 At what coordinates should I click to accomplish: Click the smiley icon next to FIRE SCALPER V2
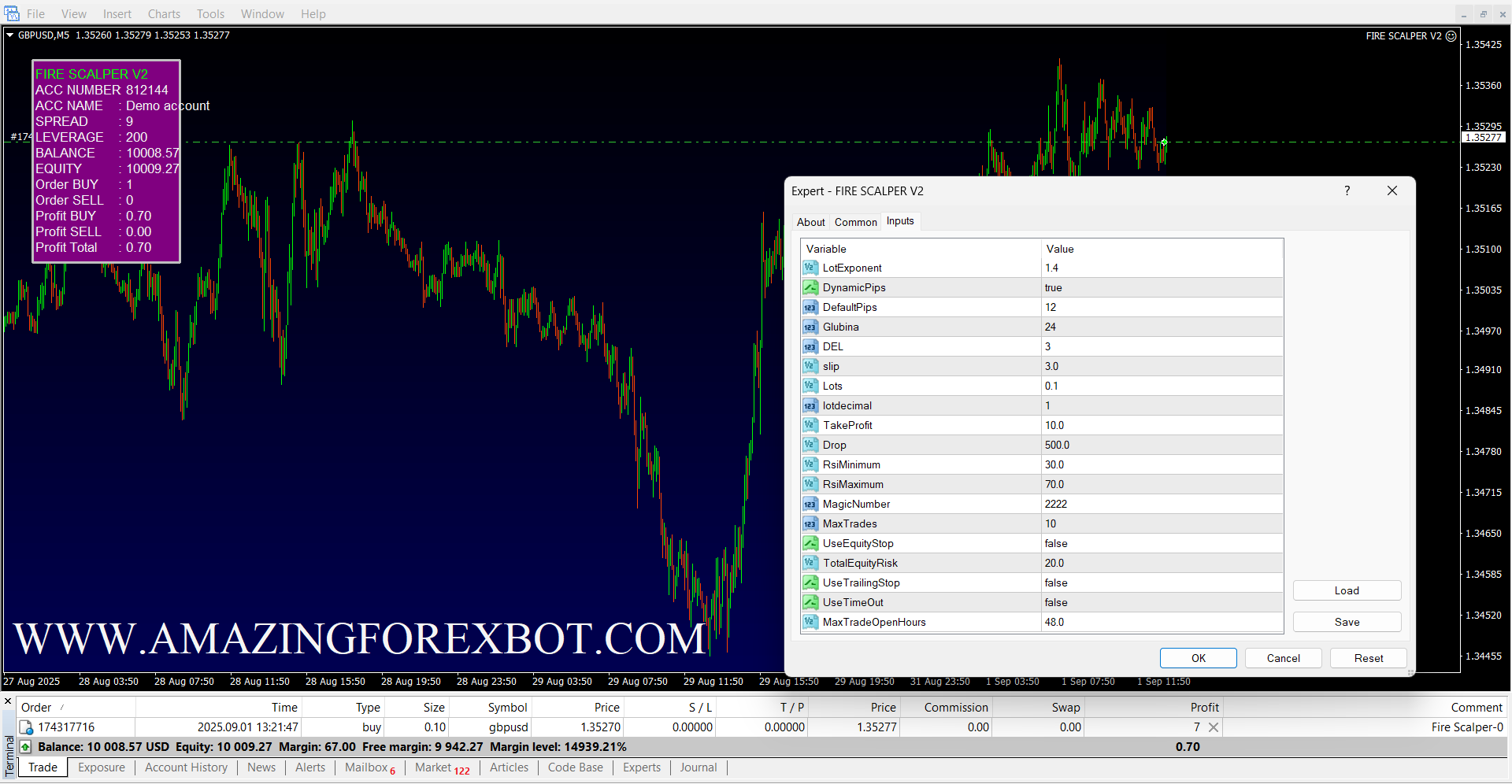(x=1451, y=35)
